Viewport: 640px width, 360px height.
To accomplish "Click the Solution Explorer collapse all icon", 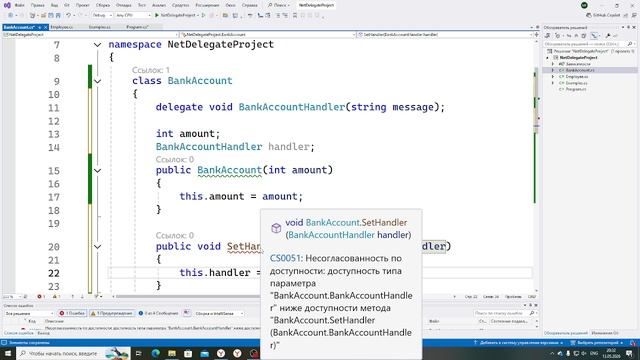I will point(576,36).
